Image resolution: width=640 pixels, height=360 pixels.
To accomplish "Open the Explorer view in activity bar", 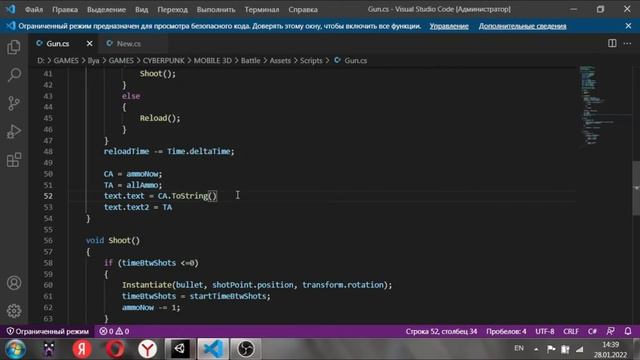I will (14, 47).
